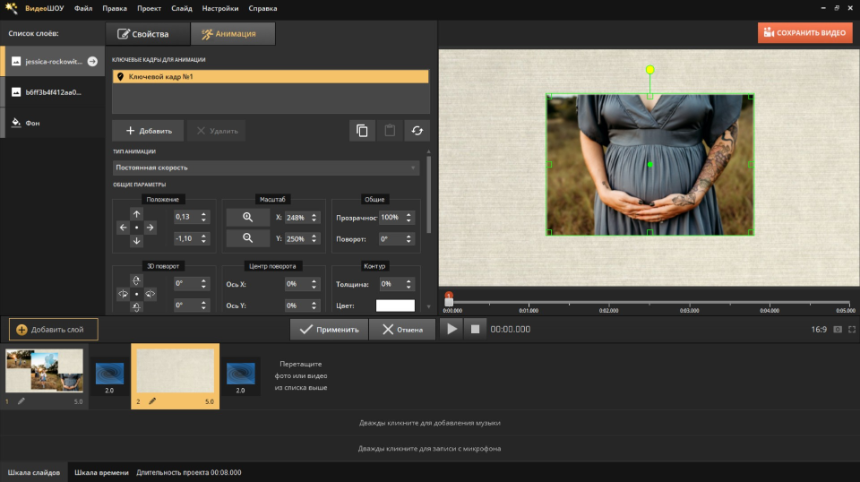Zoom in with the magnifier plus icon
860x482 pixels.
click(x=248, y=217)
